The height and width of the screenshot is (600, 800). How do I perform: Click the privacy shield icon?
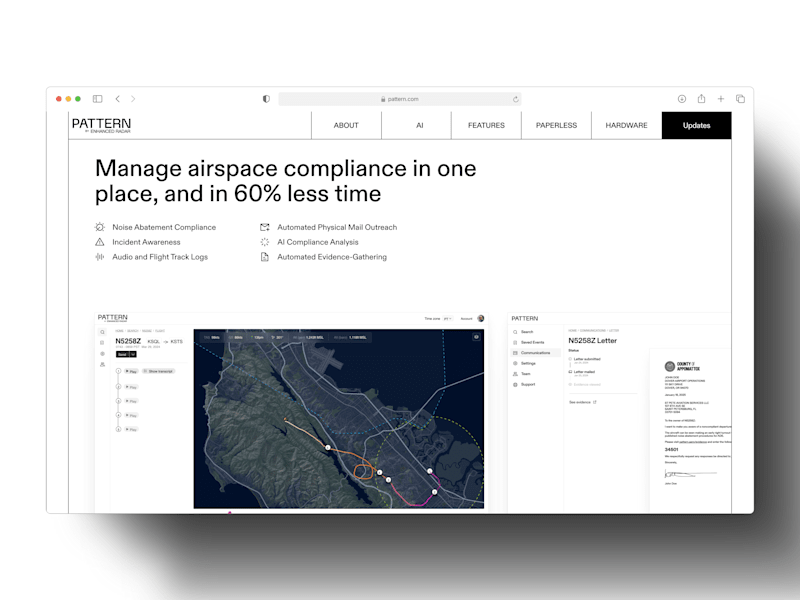[266, 99]
